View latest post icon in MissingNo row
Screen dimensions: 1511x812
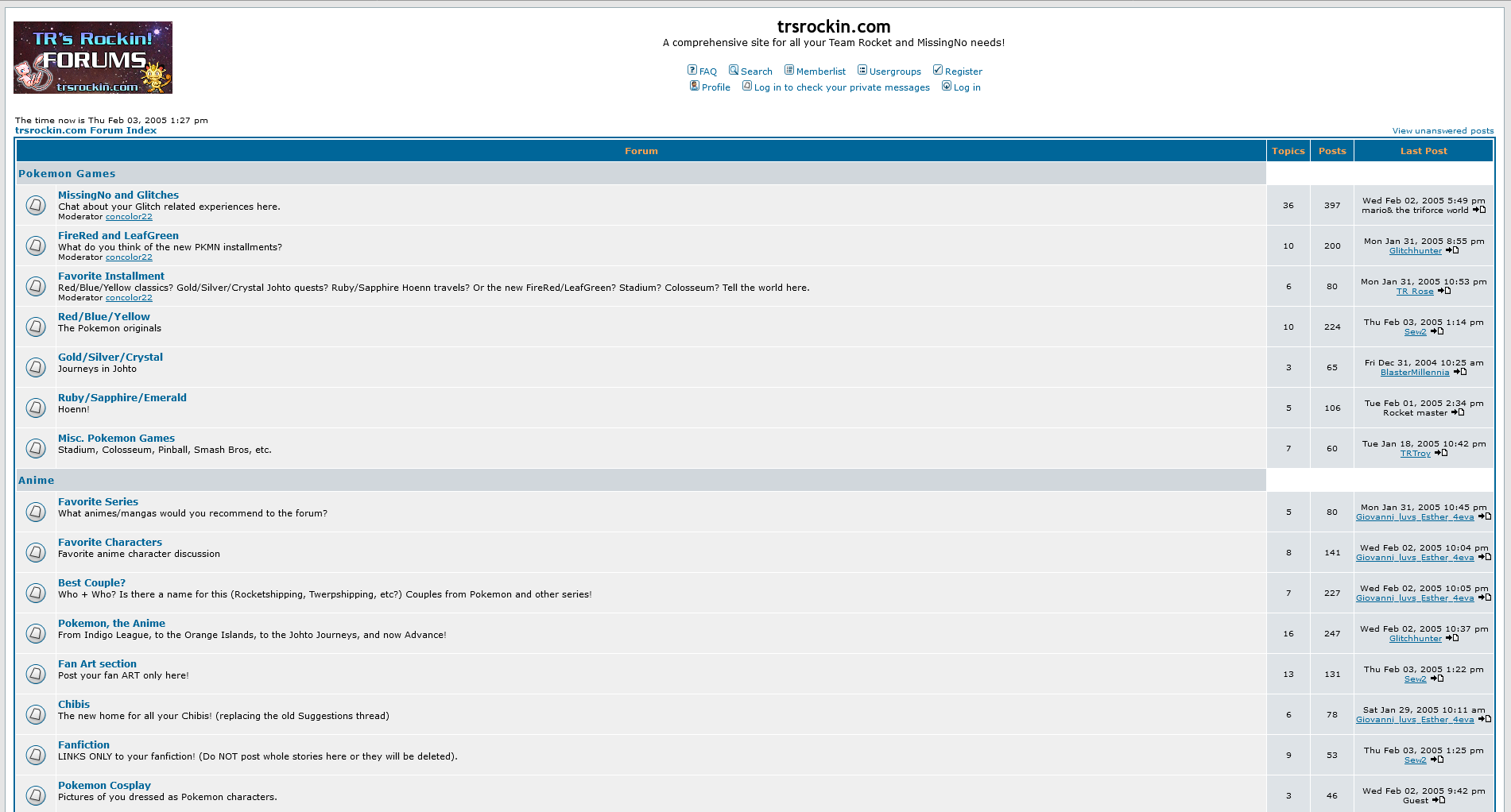(1479, 210)
